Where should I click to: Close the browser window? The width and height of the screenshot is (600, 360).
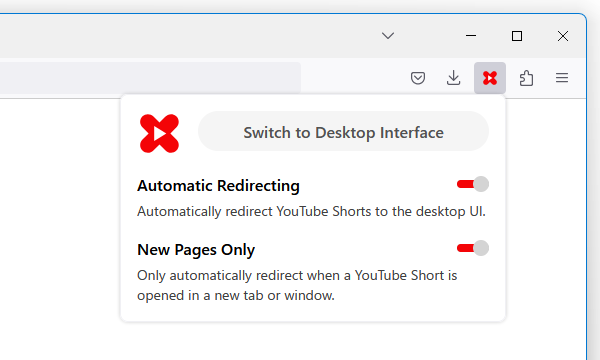click(563, 36)
